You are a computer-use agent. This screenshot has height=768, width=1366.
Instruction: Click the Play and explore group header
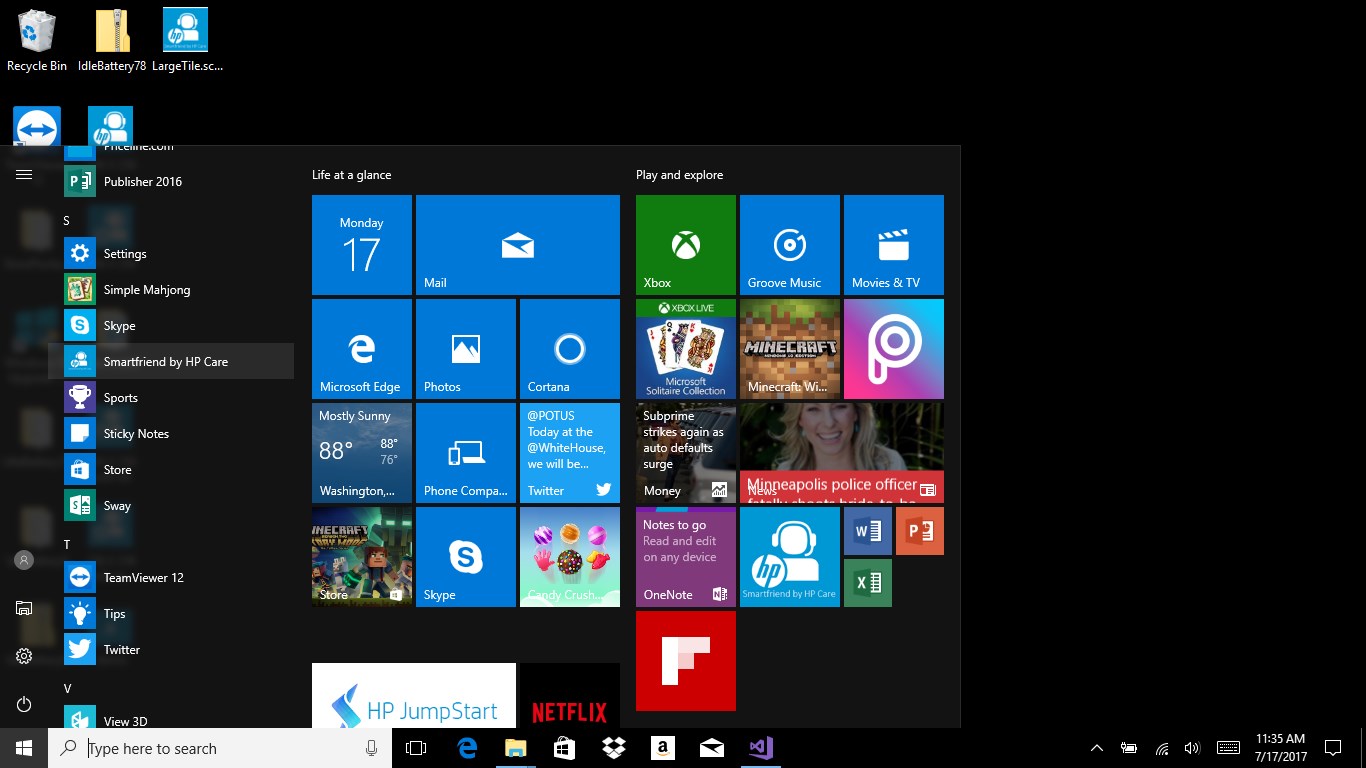pyautogui.click(x=680, y=175)
